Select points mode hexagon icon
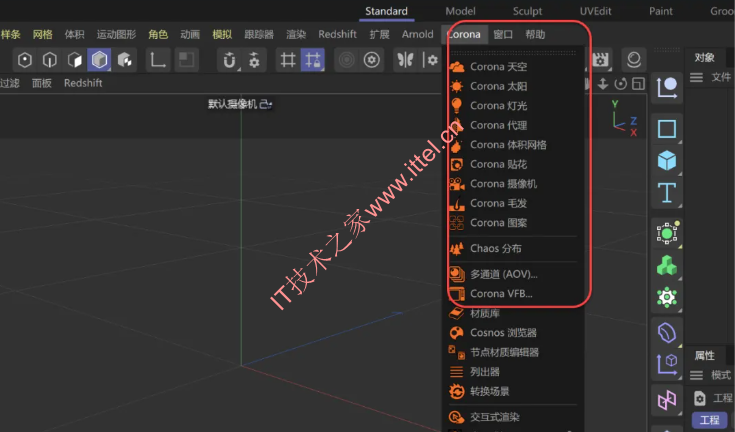The width and height of the screenshot is (735, 432). pos(25,60)
